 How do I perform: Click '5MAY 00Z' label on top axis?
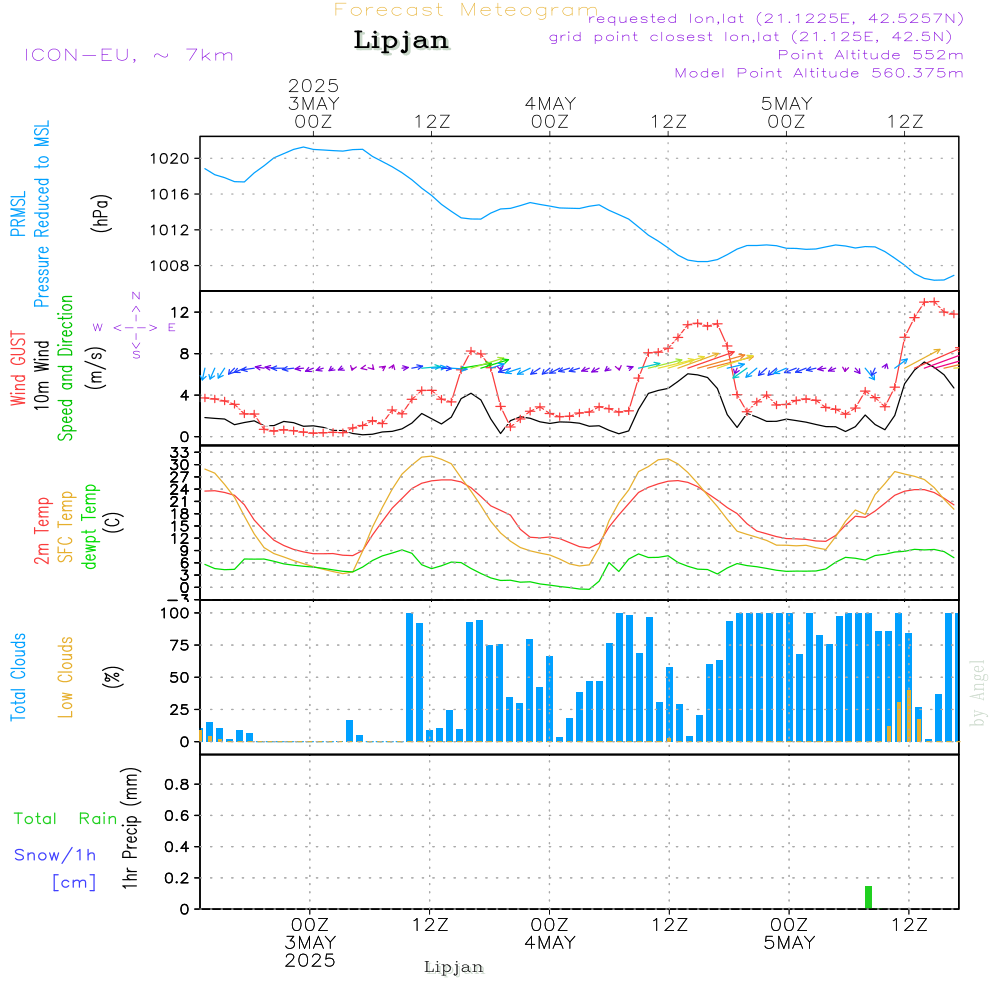(x=786, y=112)
